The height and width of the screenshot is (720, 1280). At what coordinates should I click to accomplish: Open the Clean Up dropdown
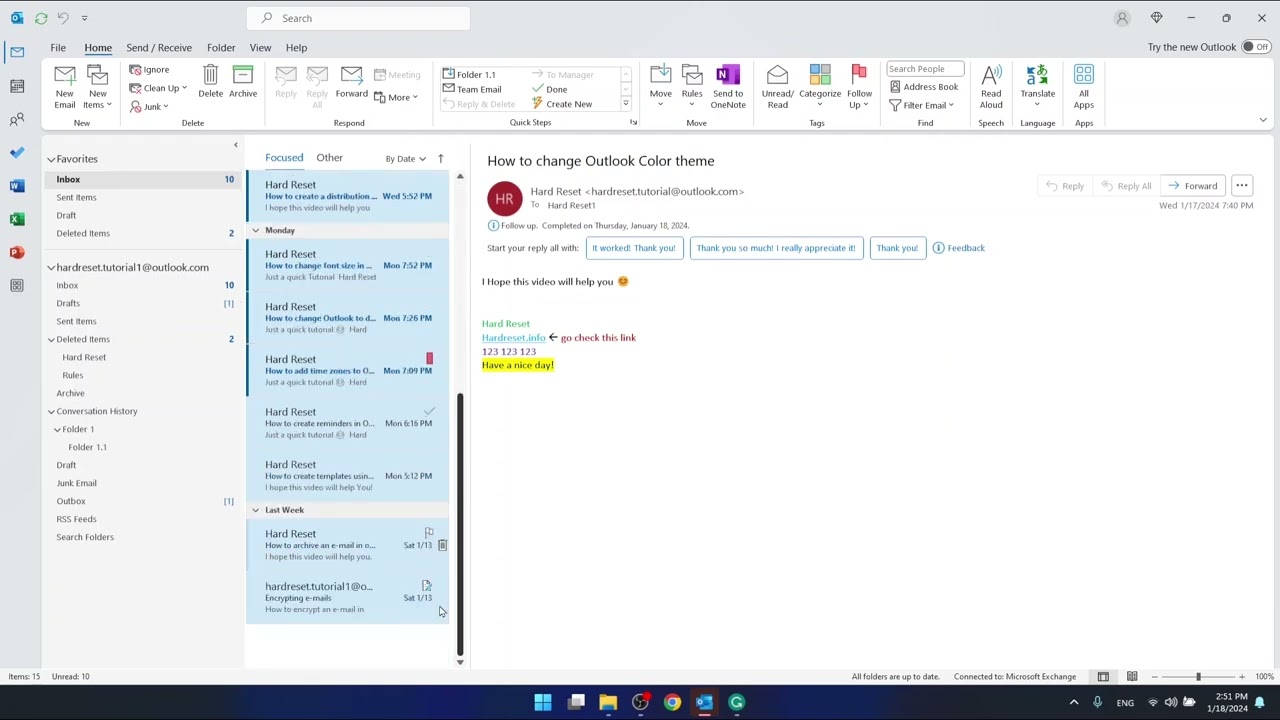click(x=158, y=88)
